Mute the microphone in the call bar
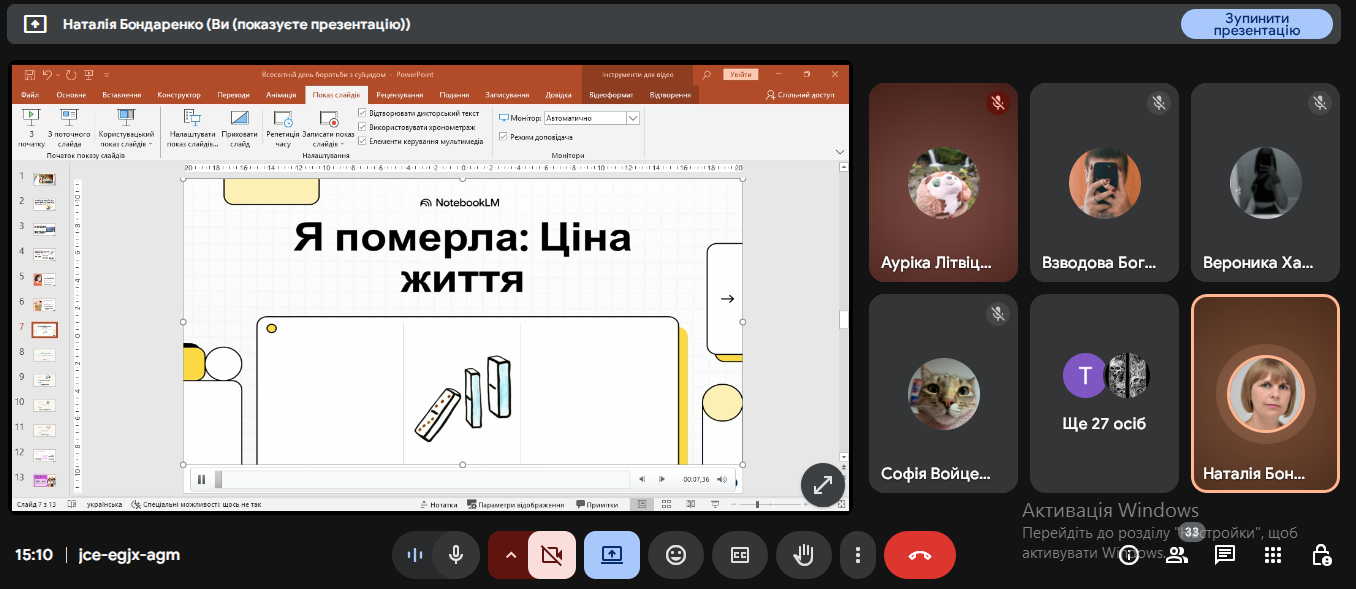1356x589 pixels. tap(456, 555)
